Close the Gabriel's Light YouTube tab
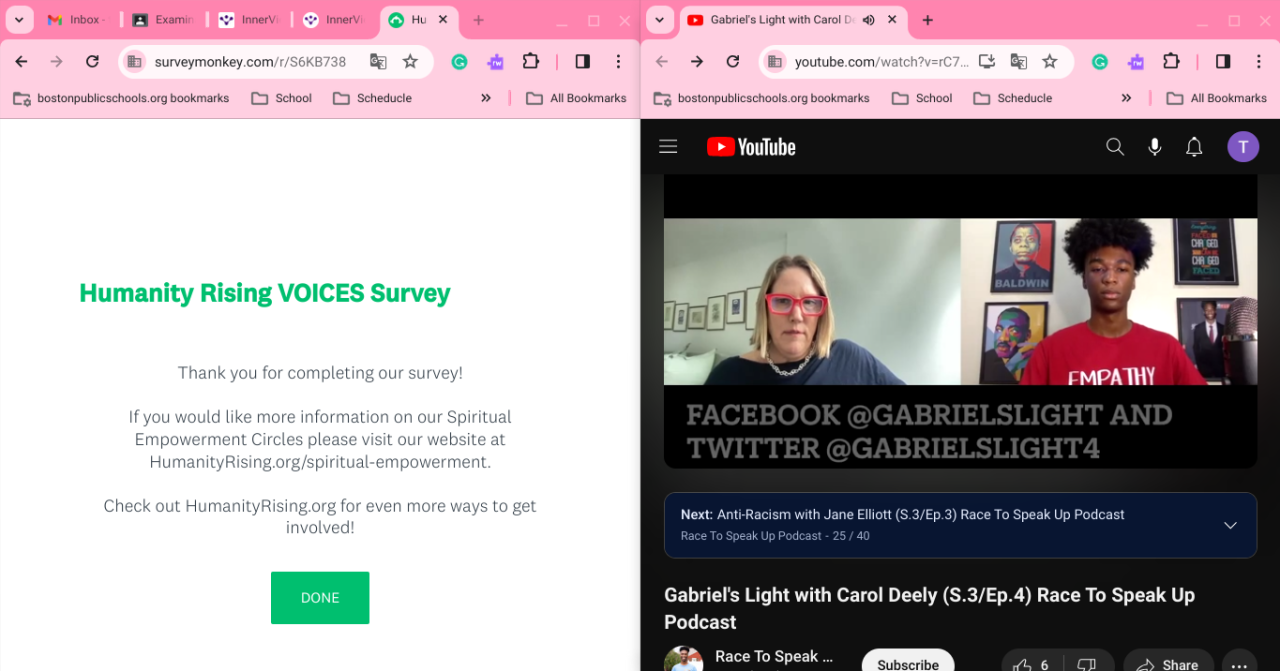The height and width of the screenshot is (671, 1280). [x=890, y=20]
